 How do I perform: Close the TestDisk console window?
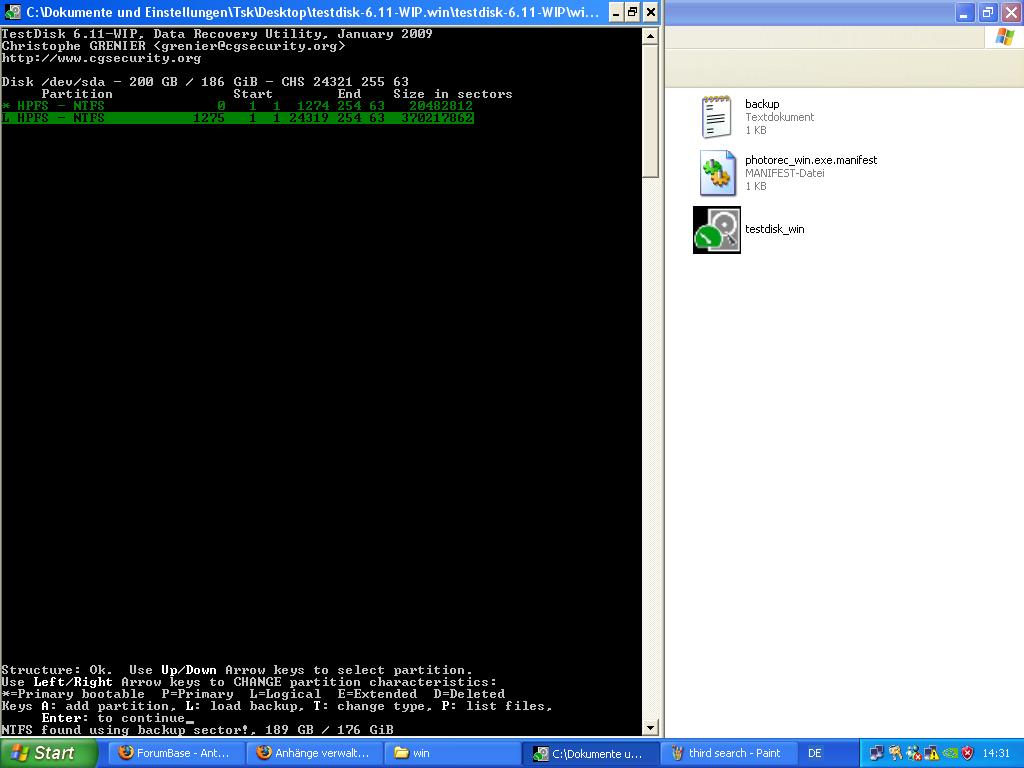click(650, 12)
